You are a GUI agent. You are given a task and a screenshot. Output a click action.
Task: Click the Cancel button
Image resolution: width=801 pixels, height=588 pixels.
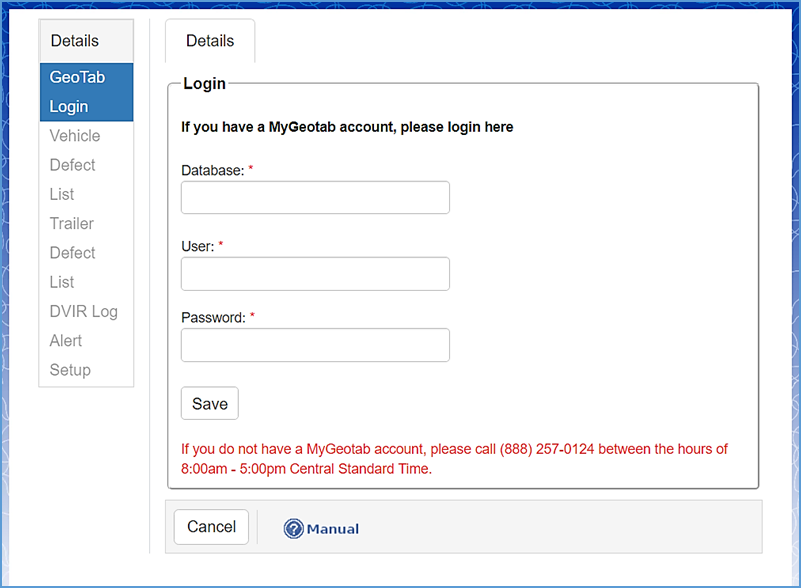211,527
